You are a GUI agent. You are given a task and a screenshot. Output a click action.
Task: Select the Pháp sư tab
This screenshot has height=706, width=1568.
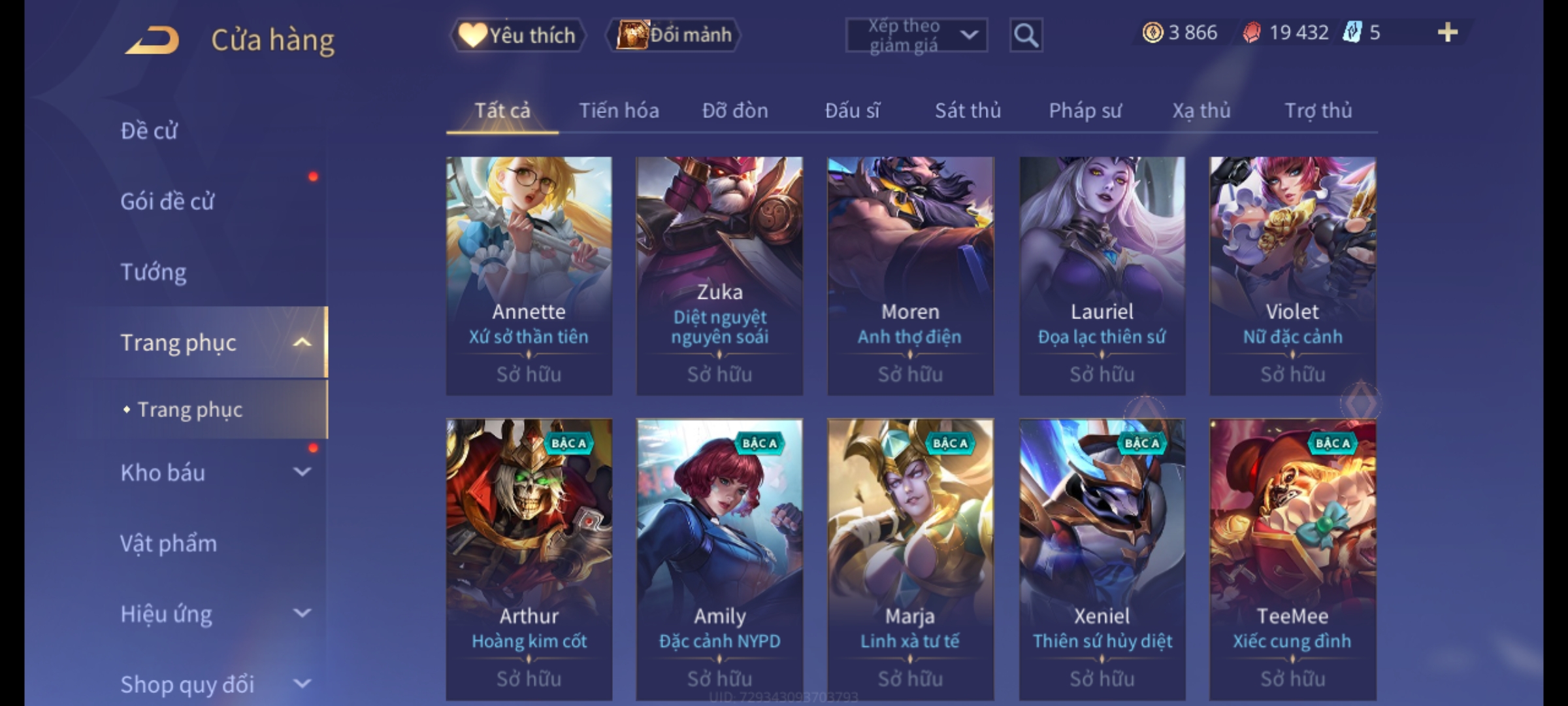pos(1085,110)
